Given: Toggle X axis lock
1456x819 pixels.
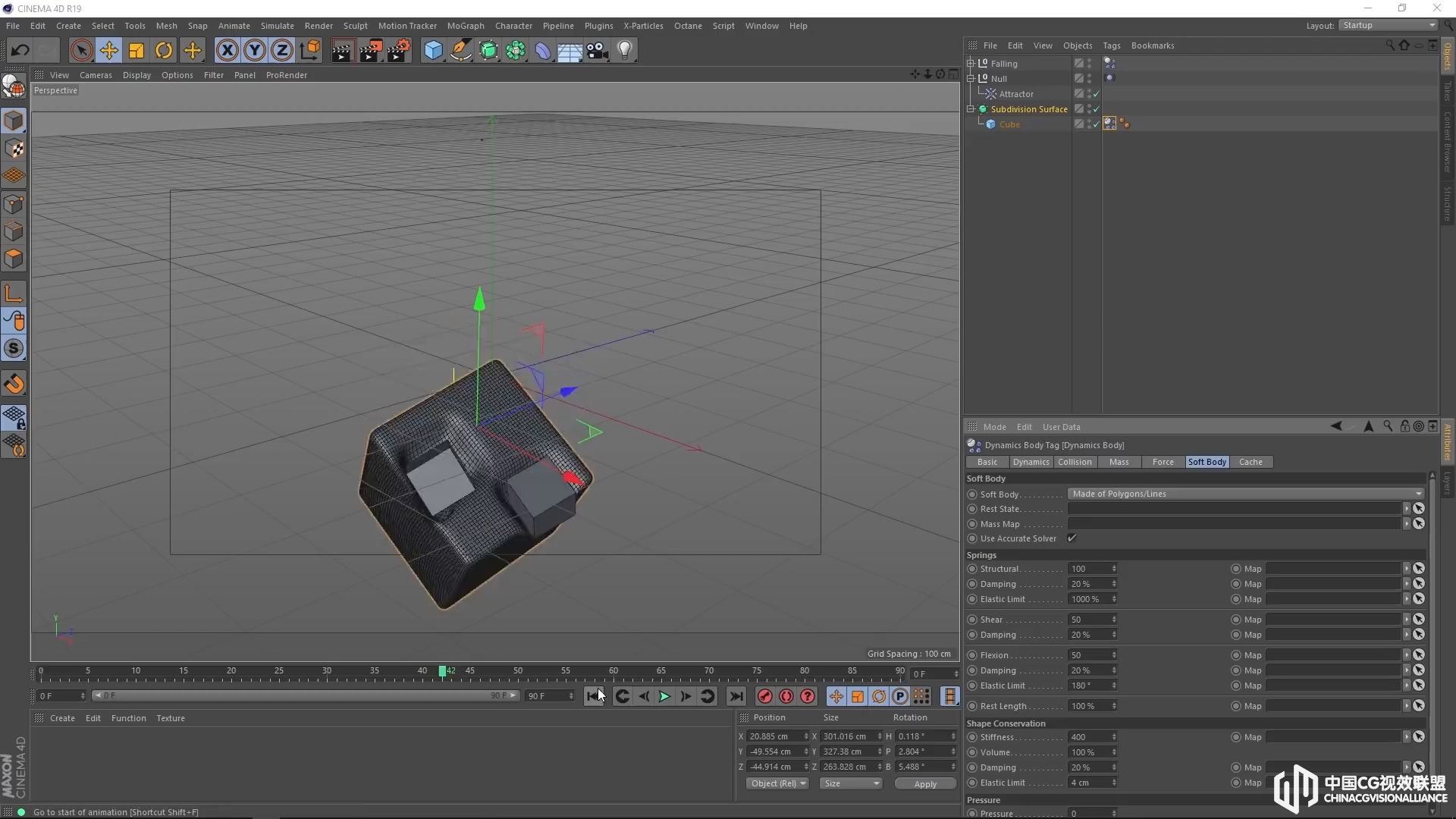Looking at the screenshot, I should [227, 51].
